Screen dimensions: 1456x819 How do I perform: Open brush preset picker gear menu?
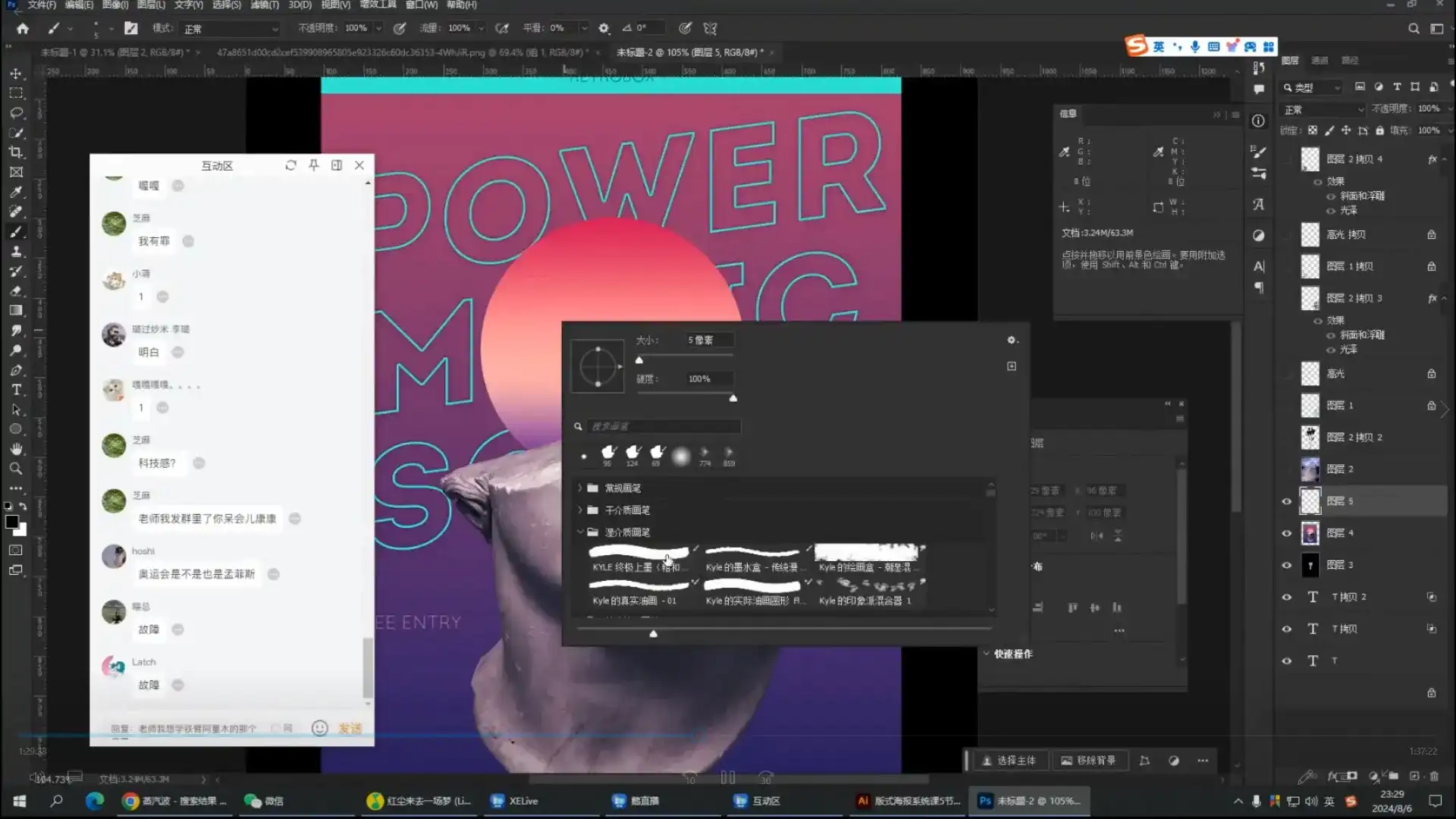[x=1012, y=340]
